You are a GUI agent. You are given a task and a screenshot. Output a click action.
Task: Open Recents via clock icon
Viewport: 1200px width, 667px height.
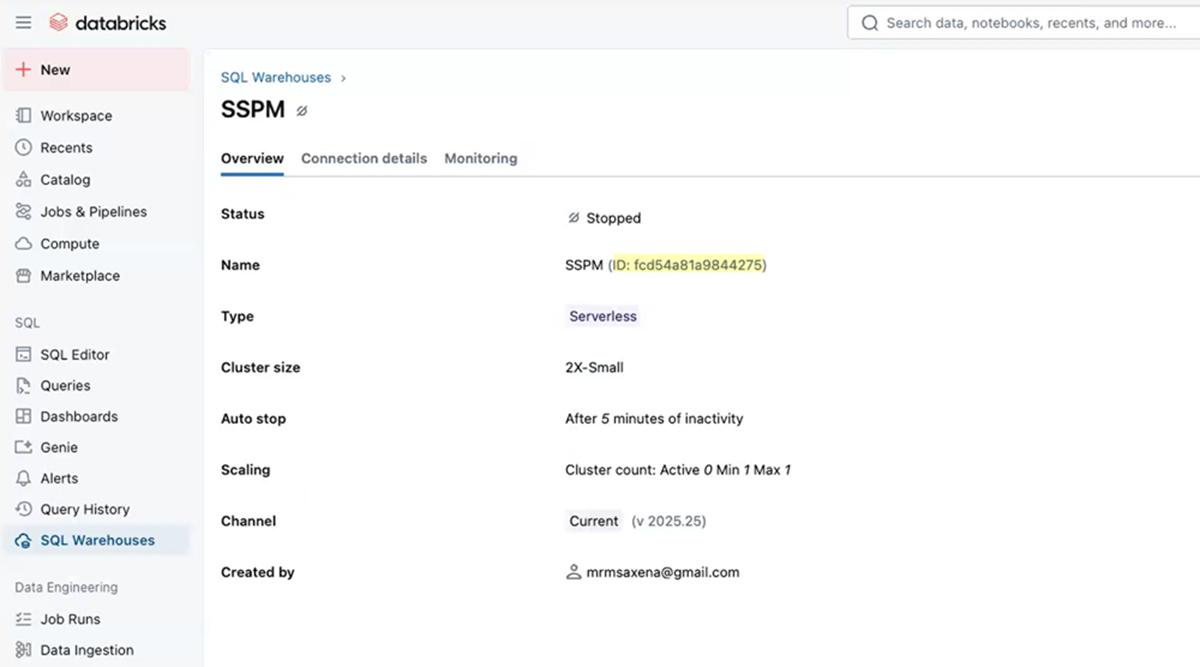pyautogui.click(x=24, y=148)
